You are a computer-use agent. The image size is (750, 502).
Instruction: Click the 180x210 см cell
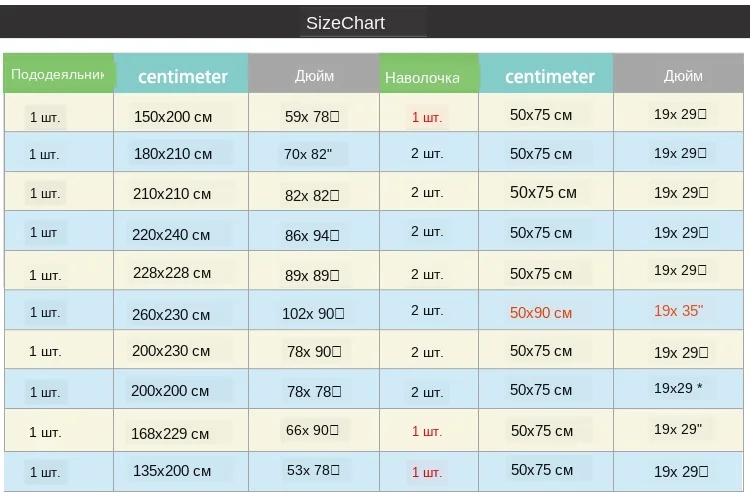tap(173, 154)
